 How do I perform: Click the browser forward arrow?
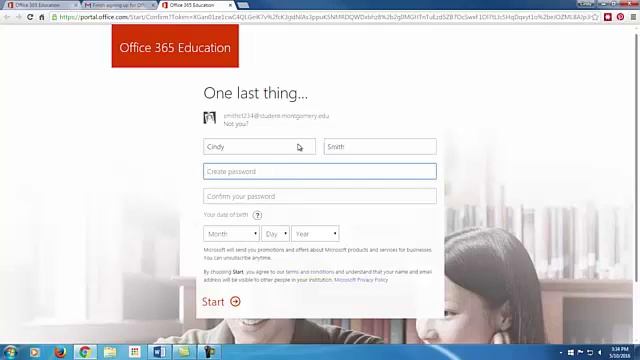[x=18, y=17]
